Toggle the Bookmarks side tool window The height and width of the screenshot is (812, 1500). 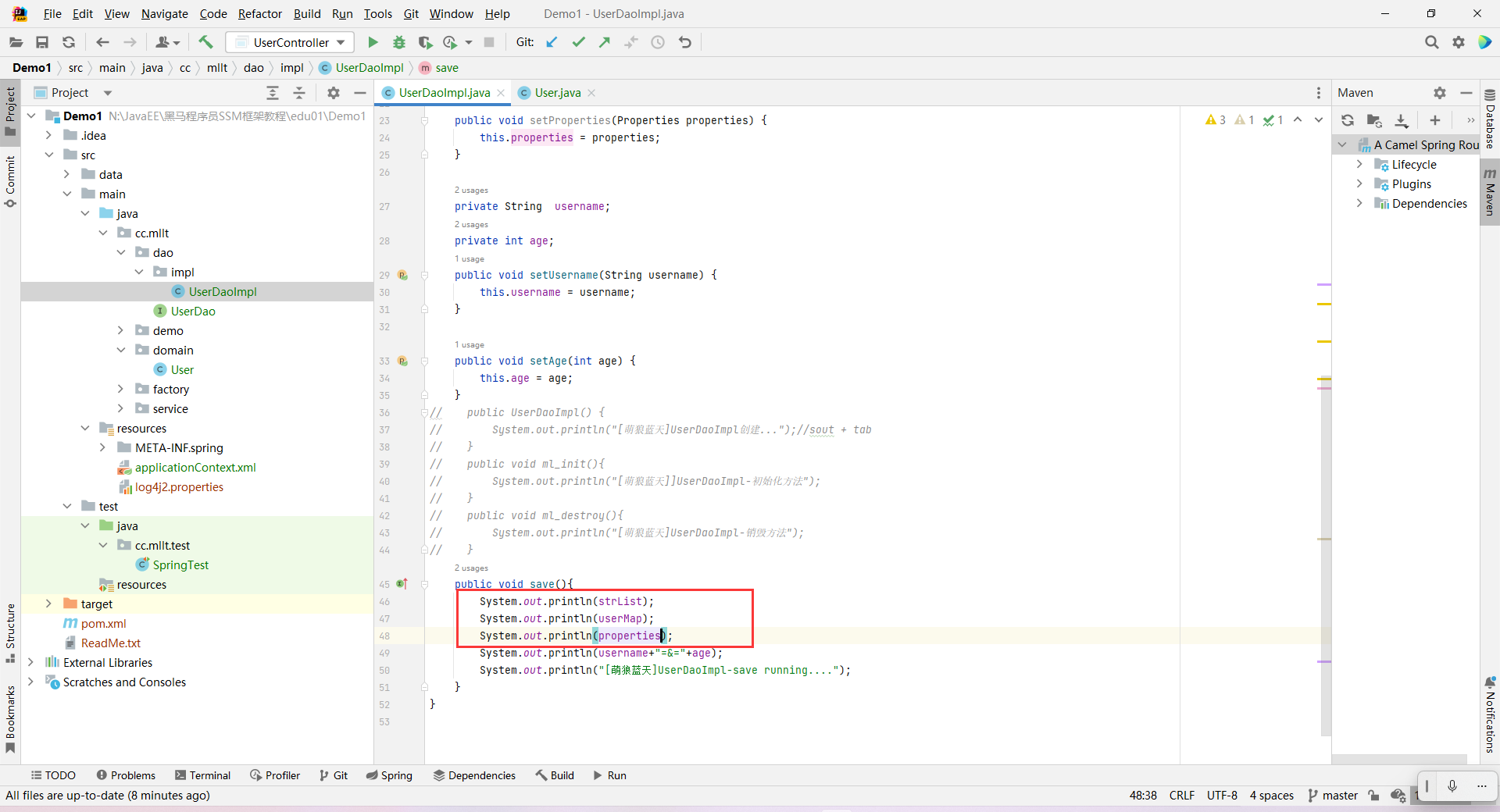(10, 719)
